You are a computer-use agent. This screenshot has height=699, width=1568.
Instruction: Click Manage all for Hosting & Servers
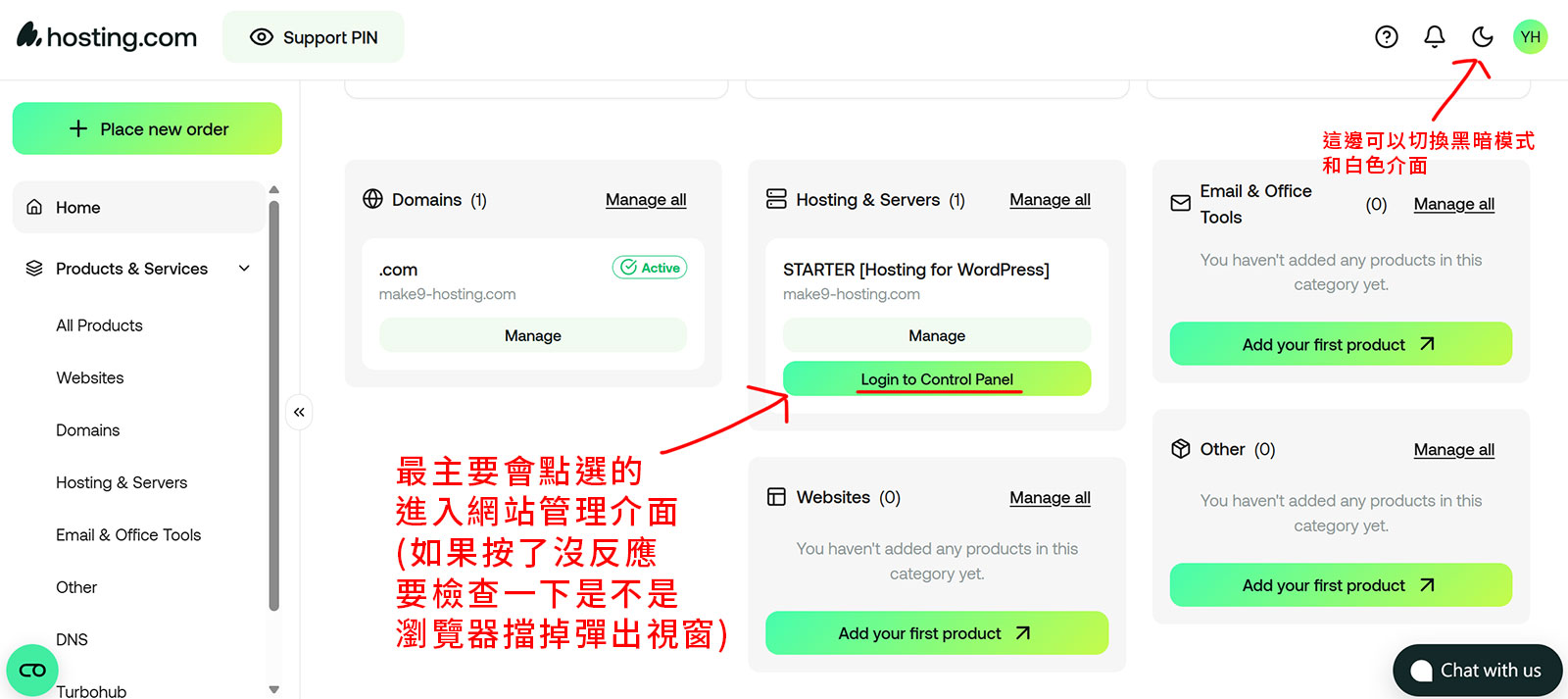tap(1050, 200)
